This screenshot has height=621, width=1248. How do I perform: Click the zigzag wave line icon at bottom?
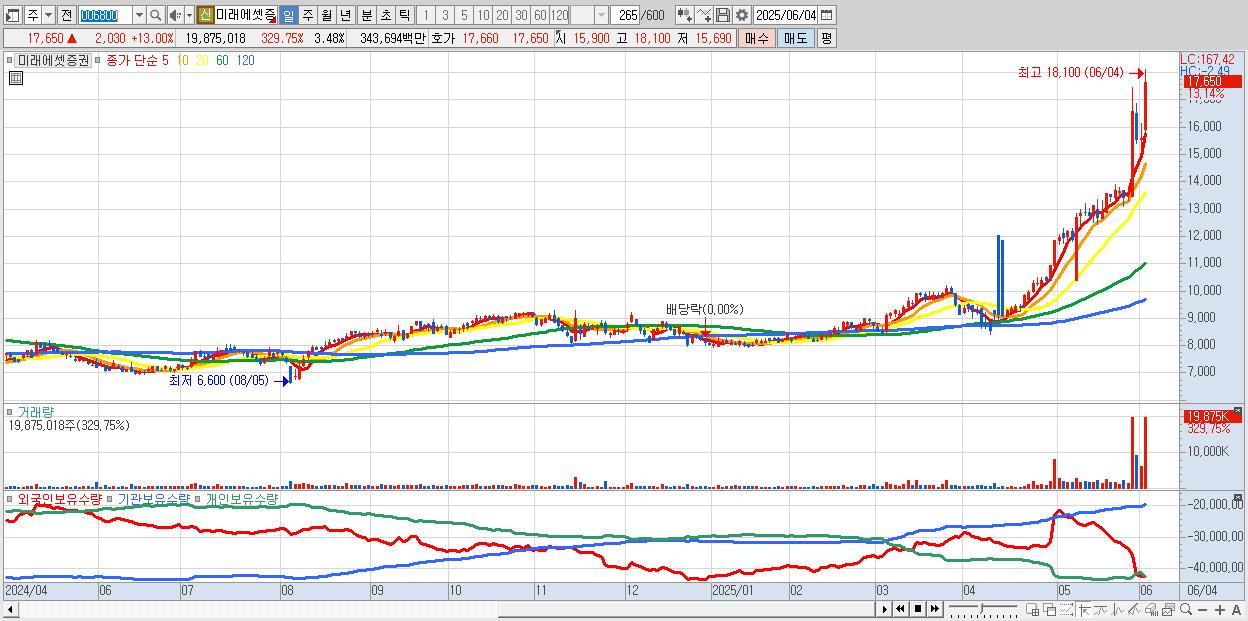[x=1118, y=610]
